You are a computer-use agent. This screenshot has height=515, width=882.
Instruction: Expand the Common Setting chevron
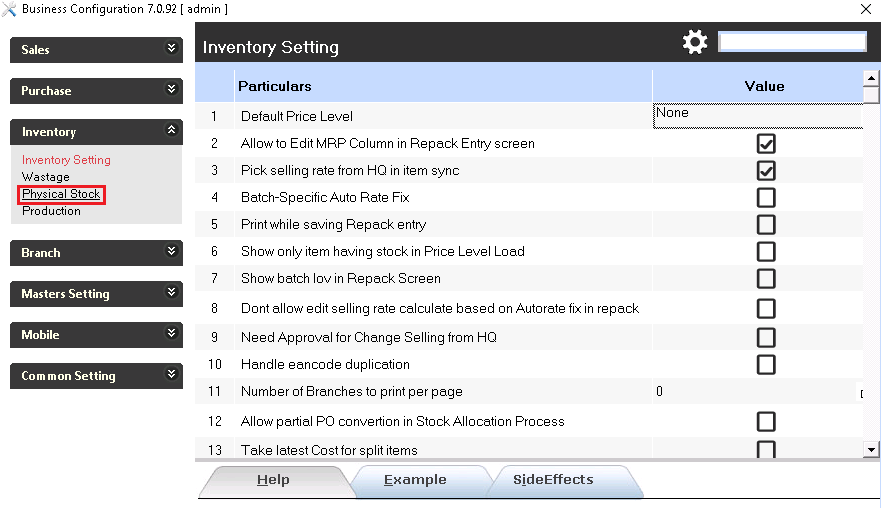[172, 375]
